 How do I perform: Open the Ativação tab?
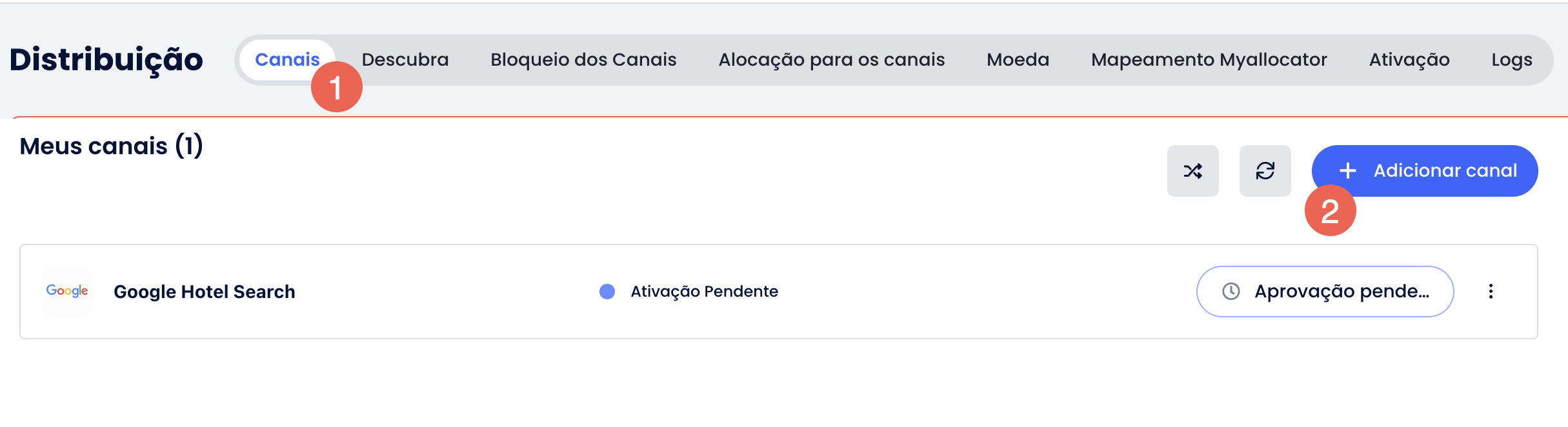click(x=1409, y=60)
